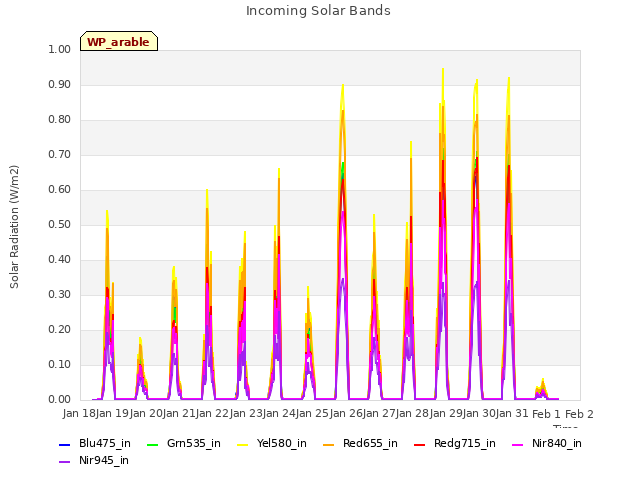The image size is (640, 480).
Task: Click the Jan 31 x-axis label
Action: pos(513,413)
